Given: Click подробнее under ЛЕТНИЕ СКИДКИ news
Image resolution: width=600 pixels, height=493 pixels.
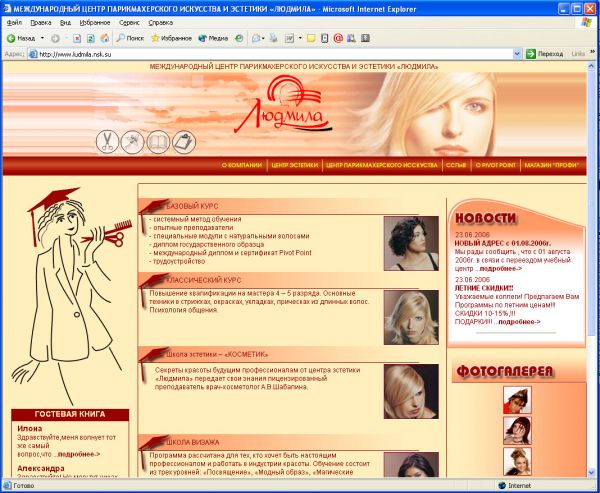Looking at the screenshot, I should tap(519, 322).
